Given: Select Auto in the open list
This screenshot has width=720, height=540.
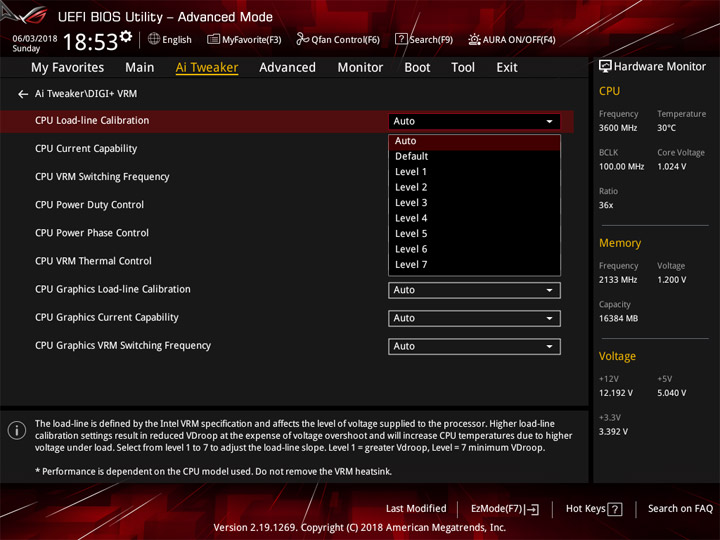Looking at the screenshot, I should click(474, 141).
